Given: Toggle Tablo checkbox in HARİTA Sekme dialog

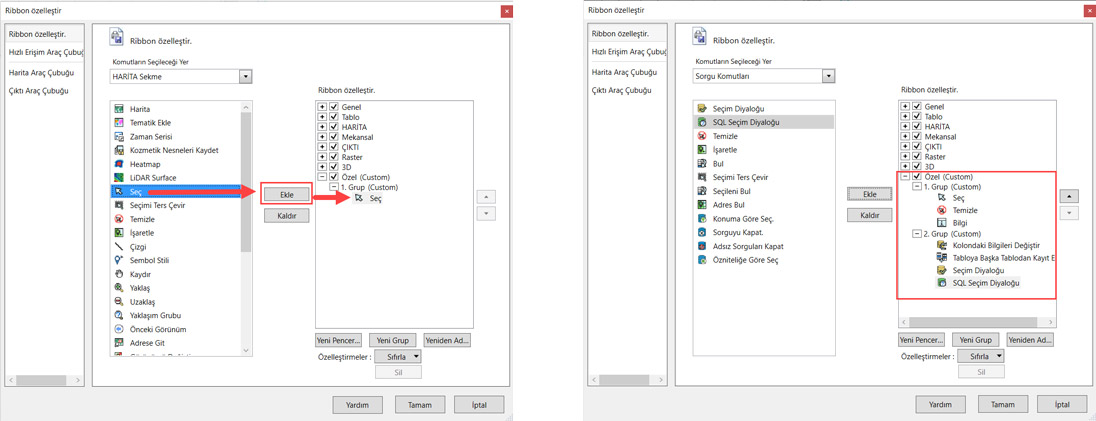Looking at the screenshot, I should coord(335,117).
